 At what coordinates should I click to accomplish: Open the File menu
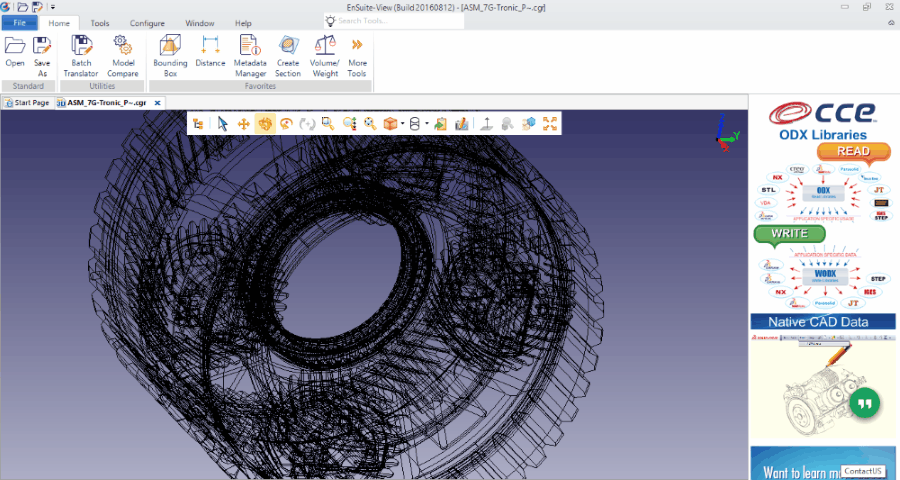pyautogui.click(x=20, y=23)
